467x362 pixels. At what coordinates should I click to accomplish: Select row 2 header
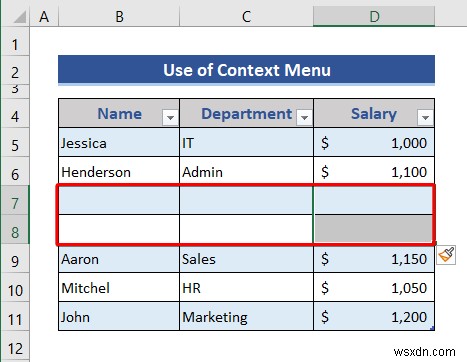tap(15, 70)
